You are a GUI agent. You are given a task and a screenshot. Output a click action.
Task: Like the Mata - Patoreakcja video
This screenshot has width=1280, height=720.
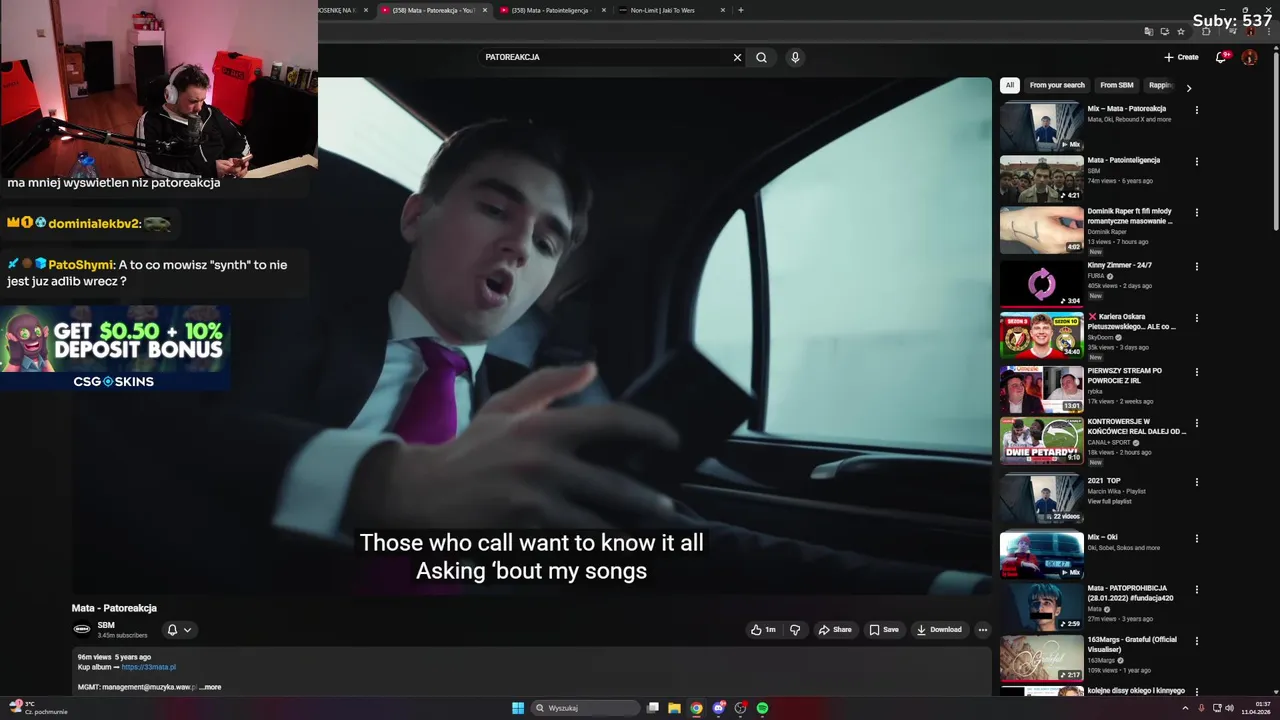pyautogui.click(x=763, y=630)
